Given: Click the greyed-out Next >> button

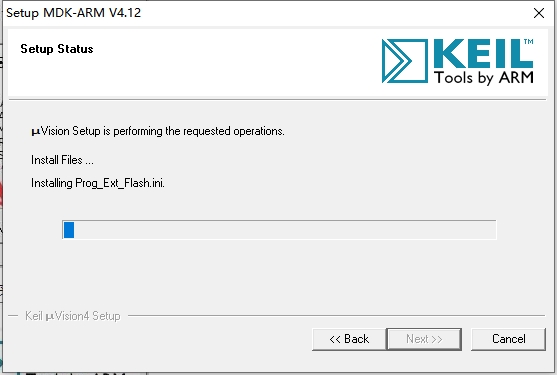Looking at the screenshot, I should click(424, 339).
